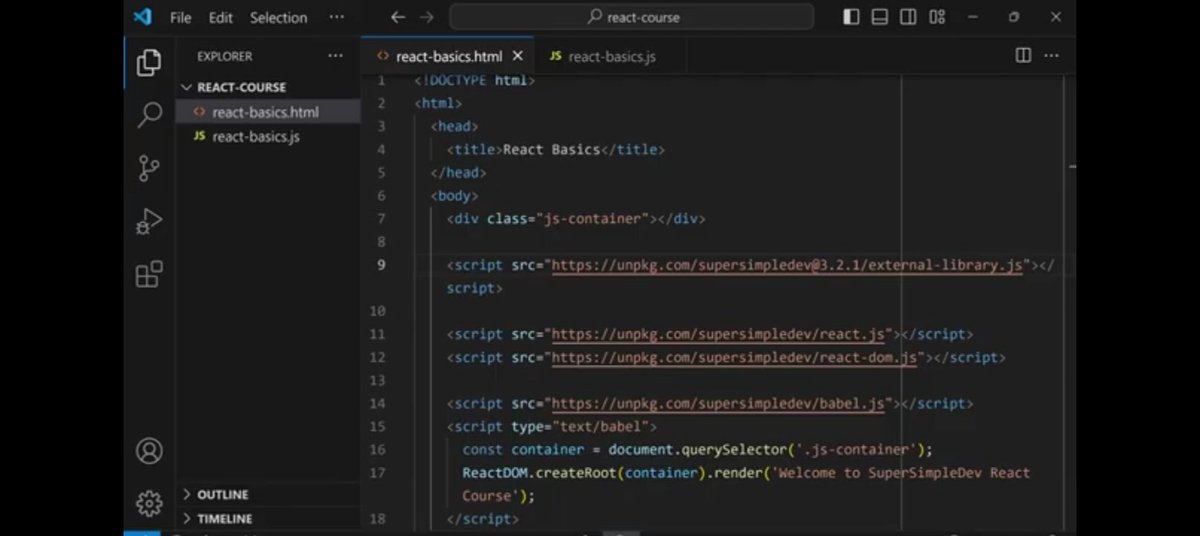
Task: Click the 'js-container' class value on line 7
Action: (594, 219)
